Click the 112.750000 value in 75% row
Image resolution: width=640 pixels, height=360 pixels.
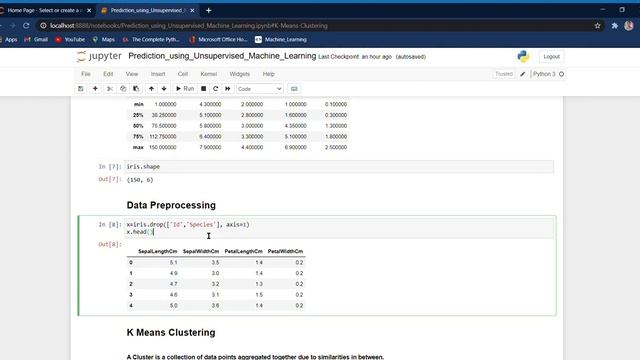[x=162, y=137]
